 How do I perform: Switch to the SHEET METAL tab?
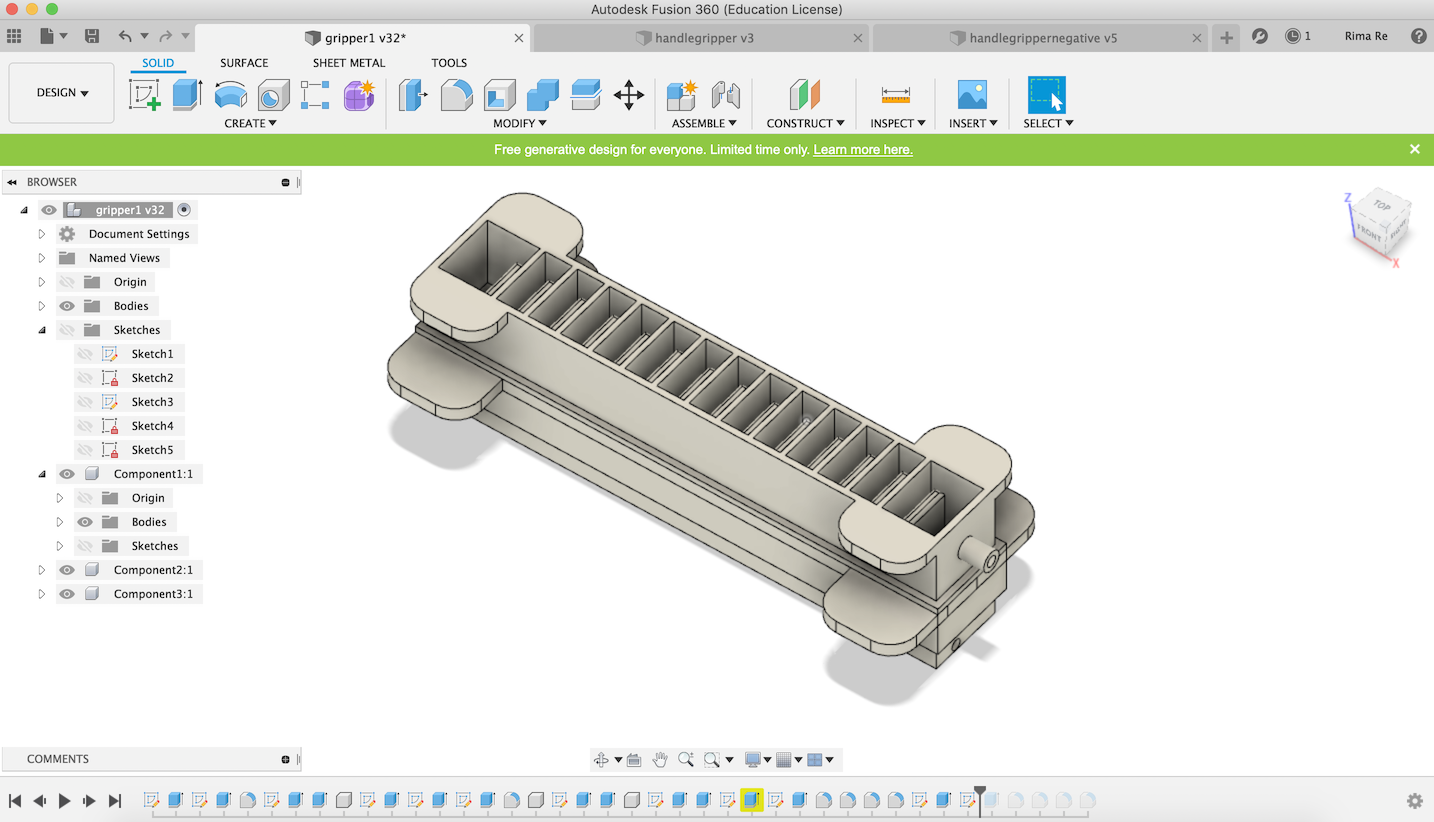click(x=348, y=63)
